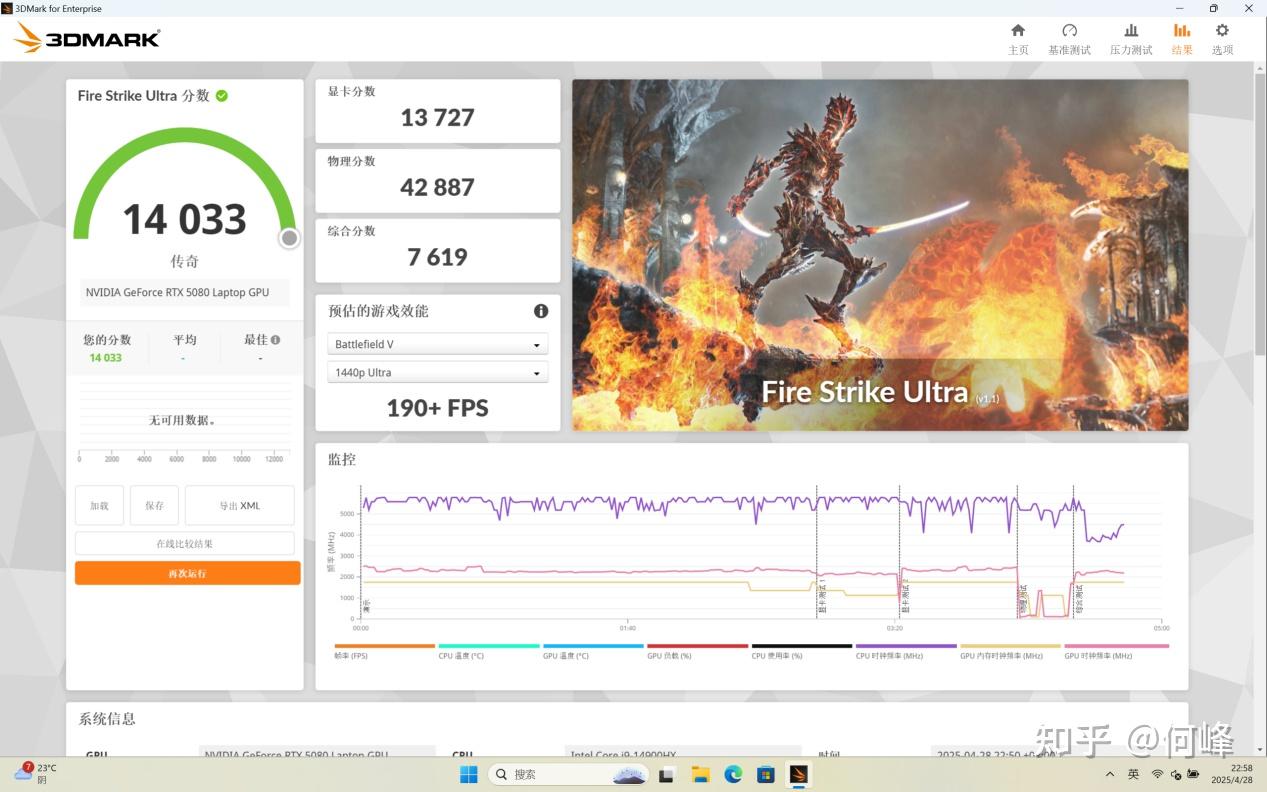Click the 3DMARK logo

[x=85, y=37]
